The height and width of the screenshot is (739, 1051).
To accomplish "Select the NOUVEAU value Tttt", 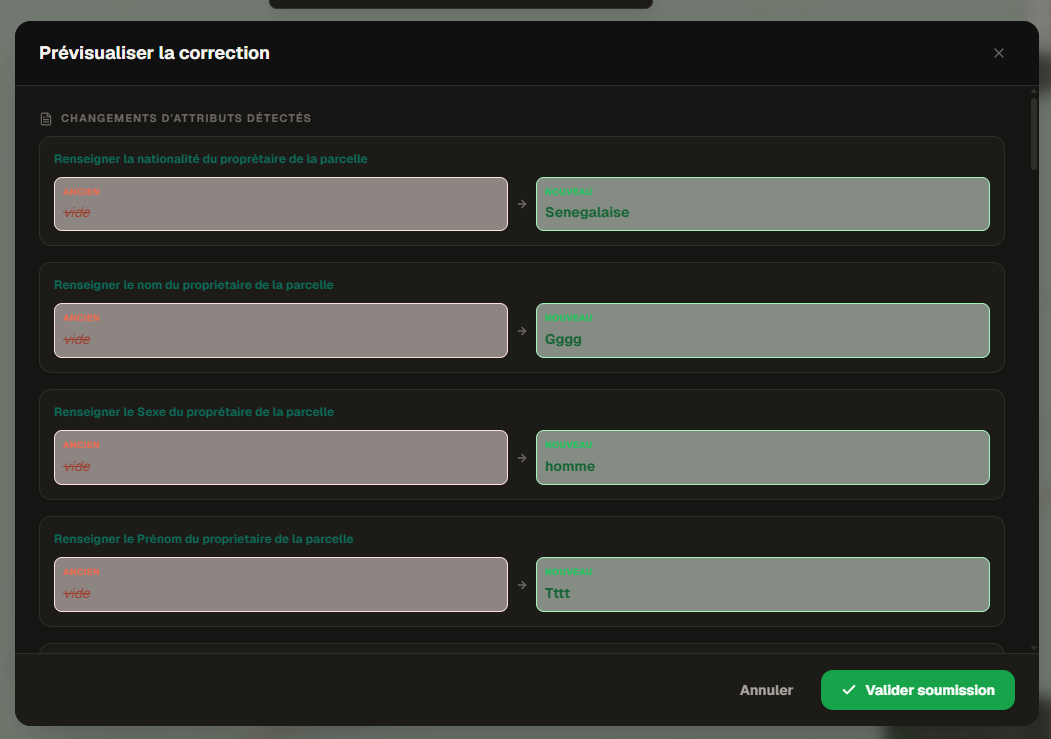I will click(x=763, y=584).
